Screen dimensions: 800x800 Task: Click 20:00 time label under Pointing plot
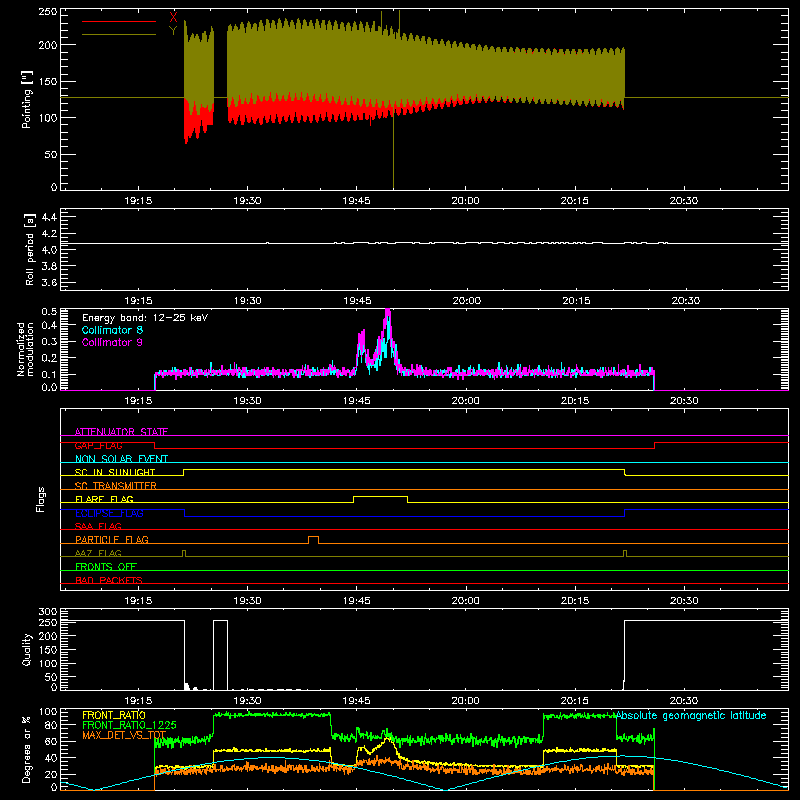pyautogui.click(x=465, y=201)
